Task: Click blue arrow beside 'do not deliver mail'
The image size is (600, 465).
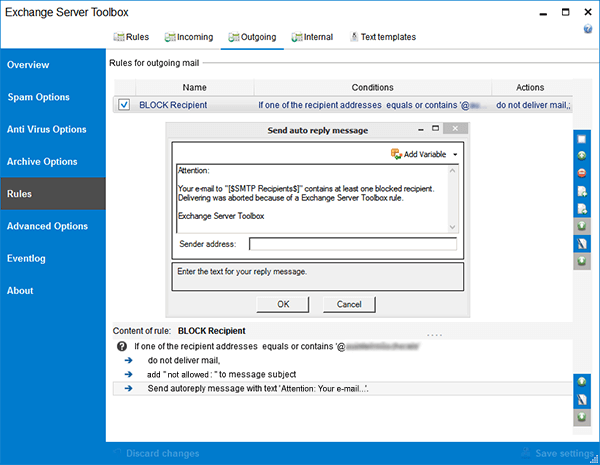Action: [129, 360]
